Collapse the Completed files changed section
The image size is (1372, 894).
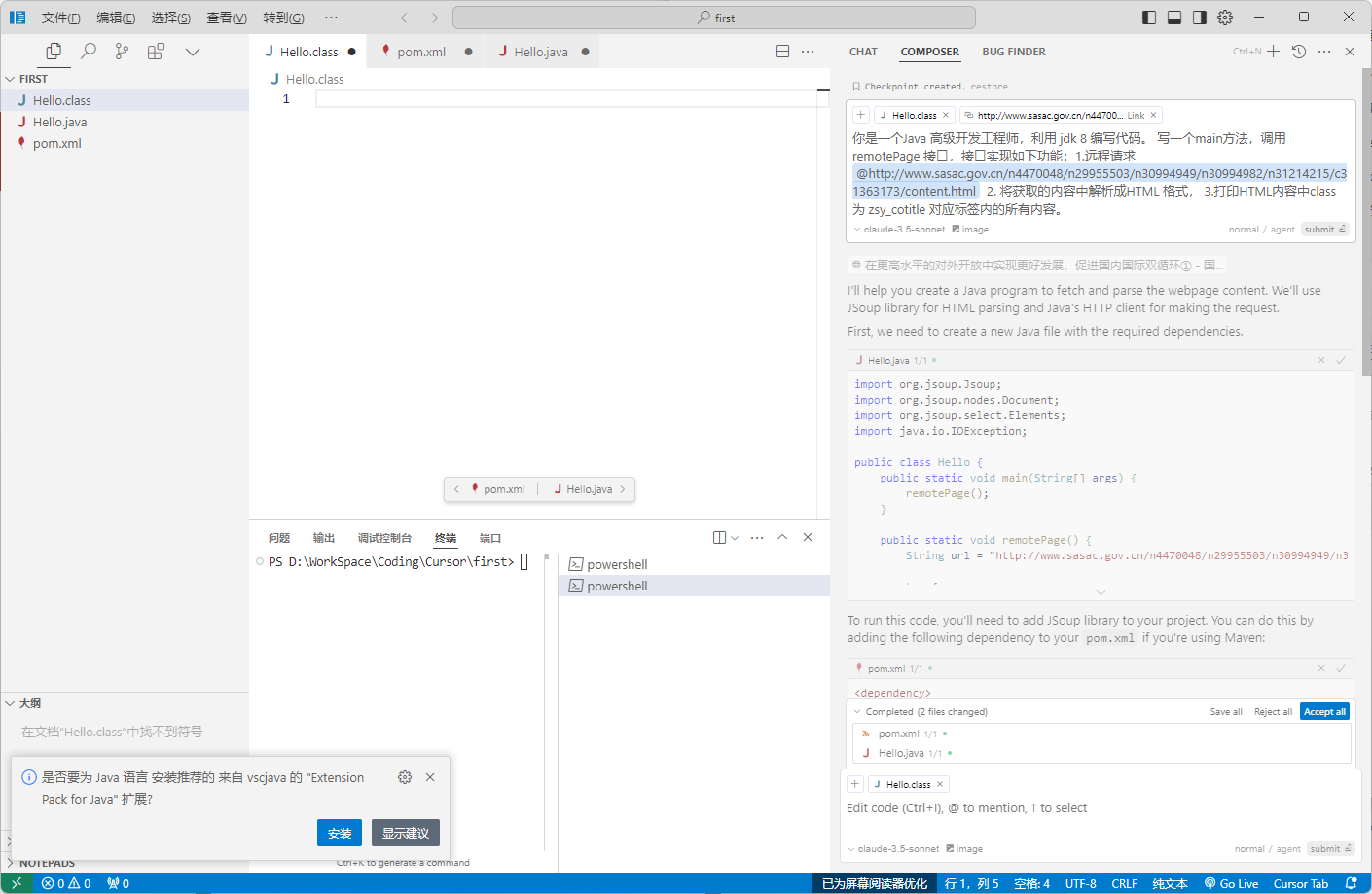click(857, 712)
